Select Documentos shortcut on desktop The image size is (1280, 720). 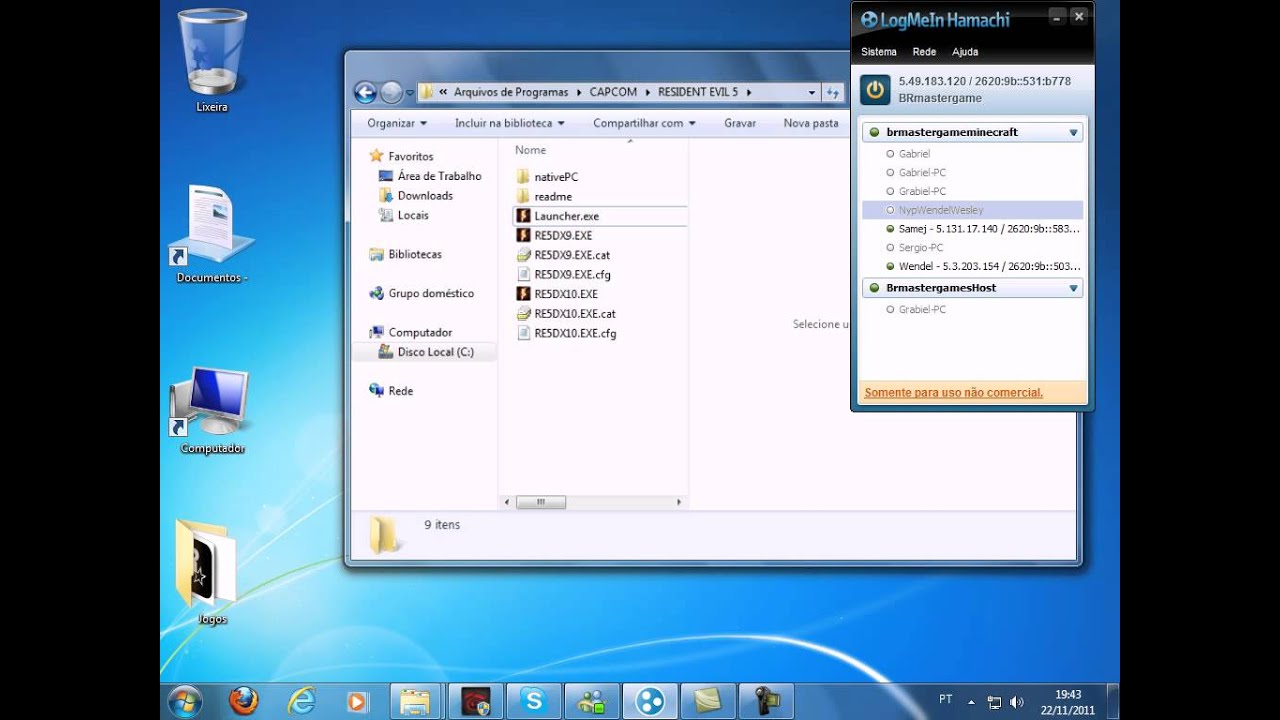click(x=212, y=234)
